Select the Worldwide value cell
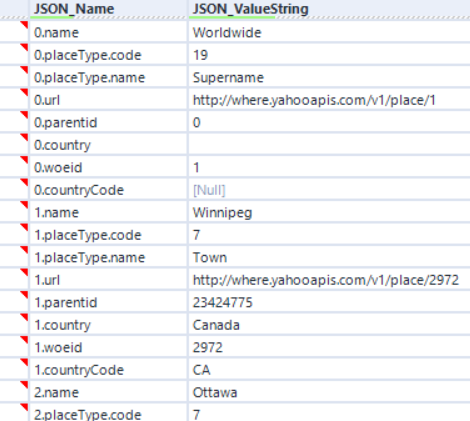This screenshot has width=470, height=421. pos(329,32)
